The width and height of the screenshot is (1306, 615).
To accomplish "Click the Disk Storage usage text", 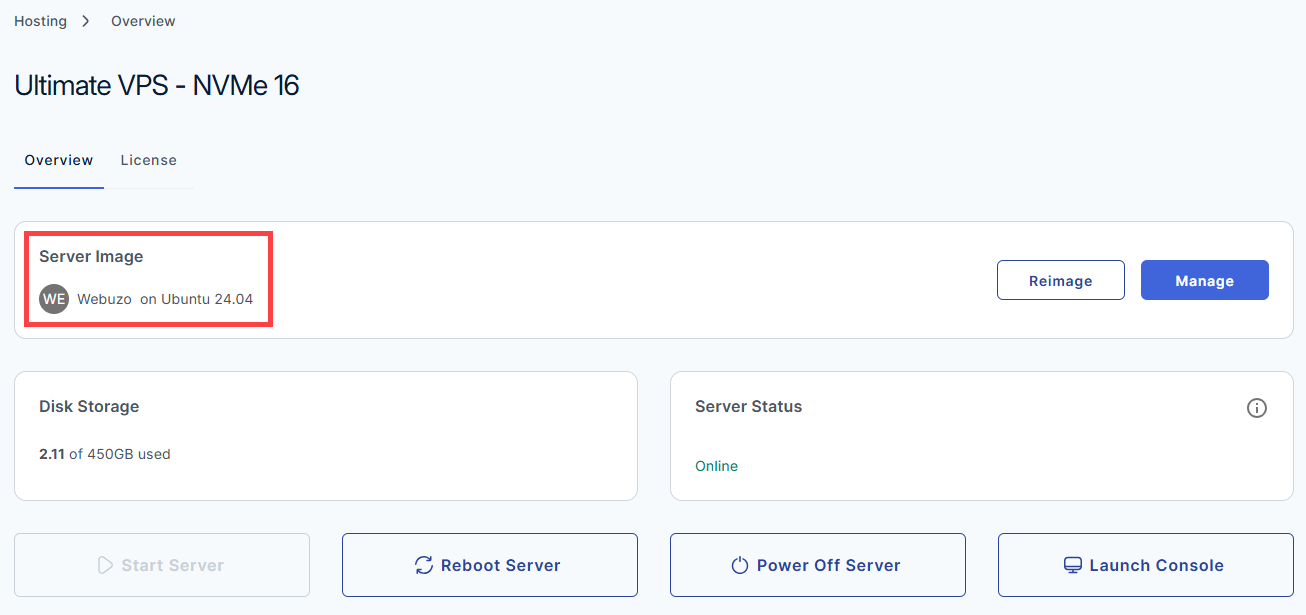I will (105, 454).
